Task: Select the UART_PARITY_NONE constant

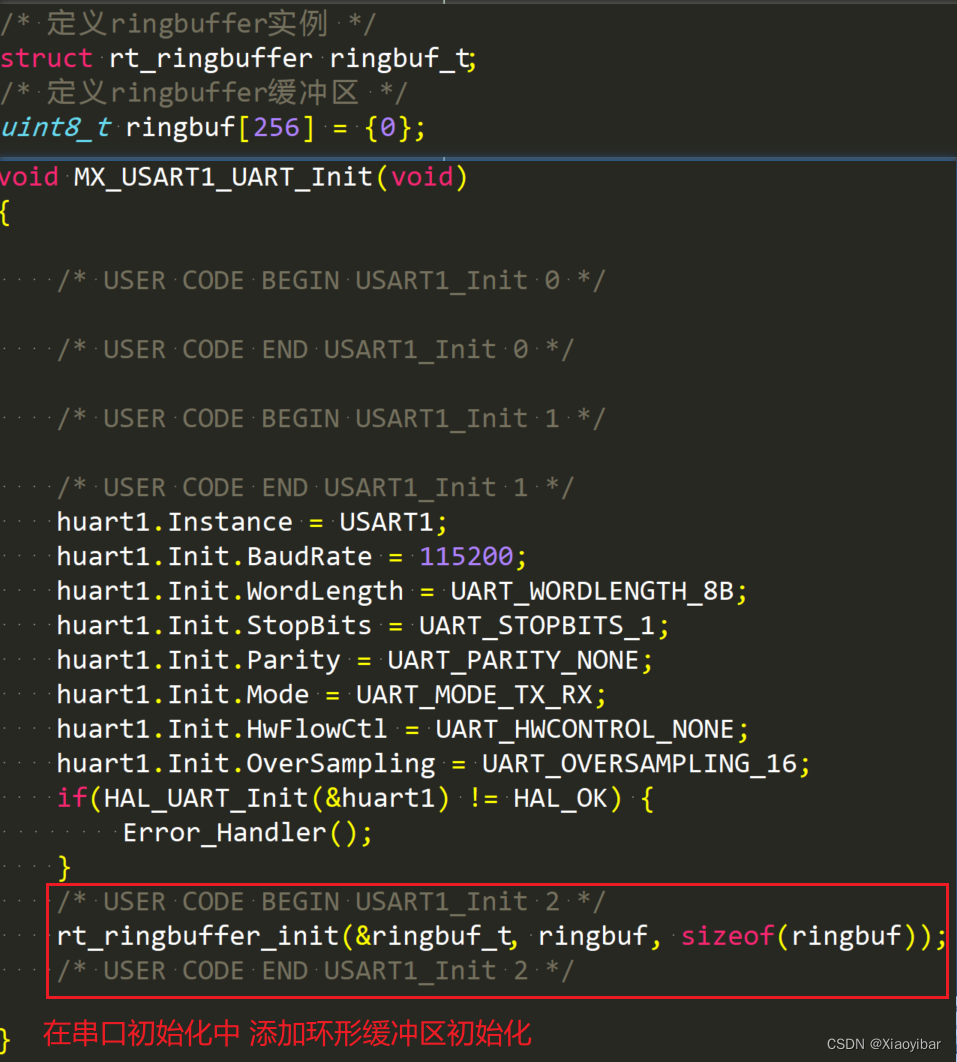Action: [517, 659]
